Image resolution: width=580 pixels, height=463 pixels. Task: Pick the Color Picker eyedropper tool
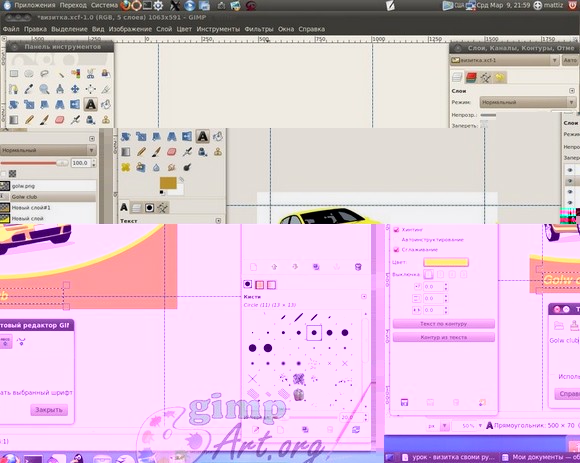[x=29, y=89]
